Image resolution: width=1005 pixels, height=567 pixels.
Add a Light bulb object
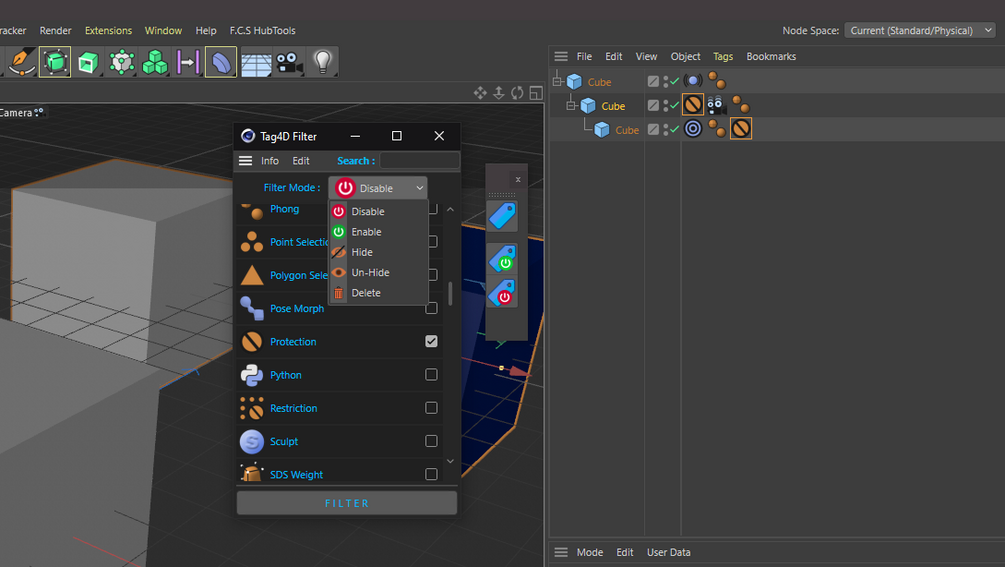click(x=322, y=62)
